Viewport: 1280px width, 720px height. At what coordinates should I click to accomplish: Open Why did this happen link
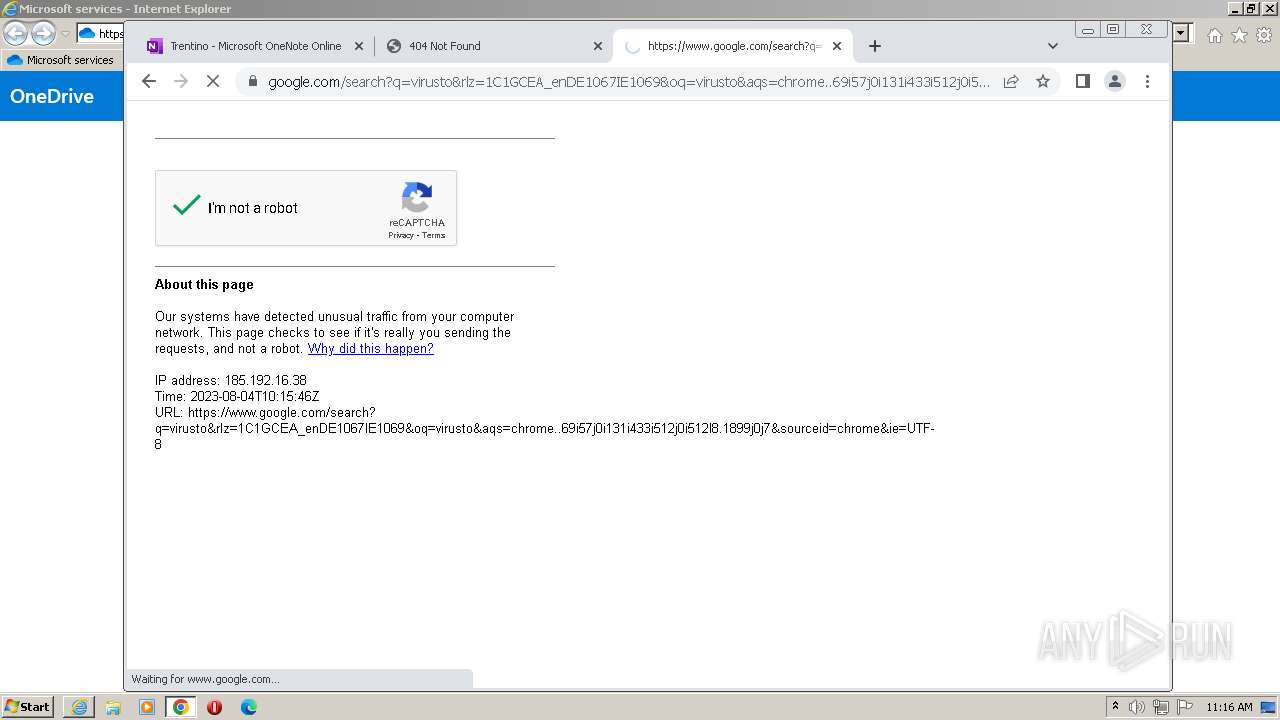370,349
